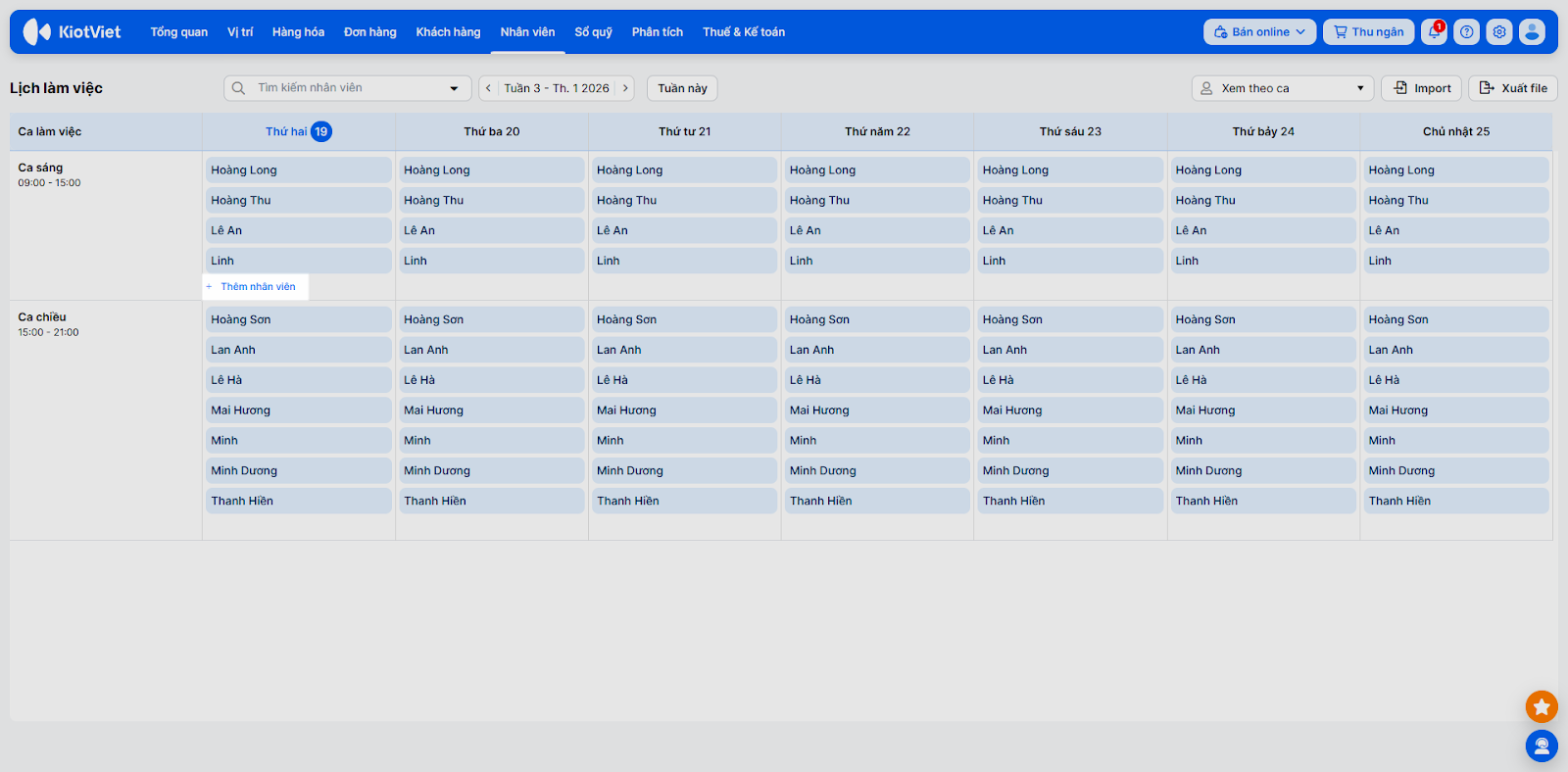Open the user account avatar

coord(1532,32)
